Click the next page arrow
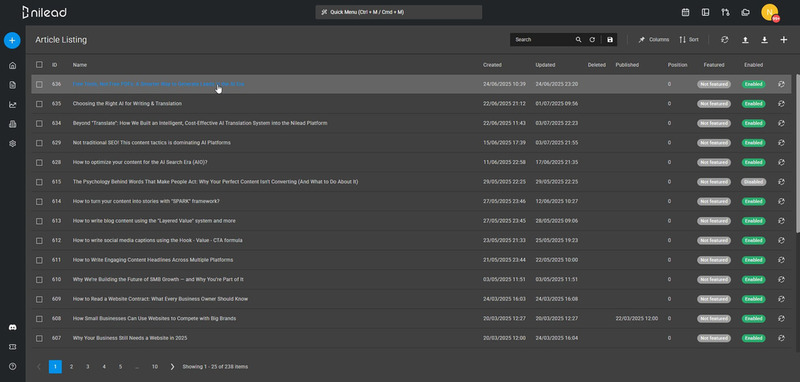Image resolution: width=800 pixels, height=382 pixels. [172, 367]
